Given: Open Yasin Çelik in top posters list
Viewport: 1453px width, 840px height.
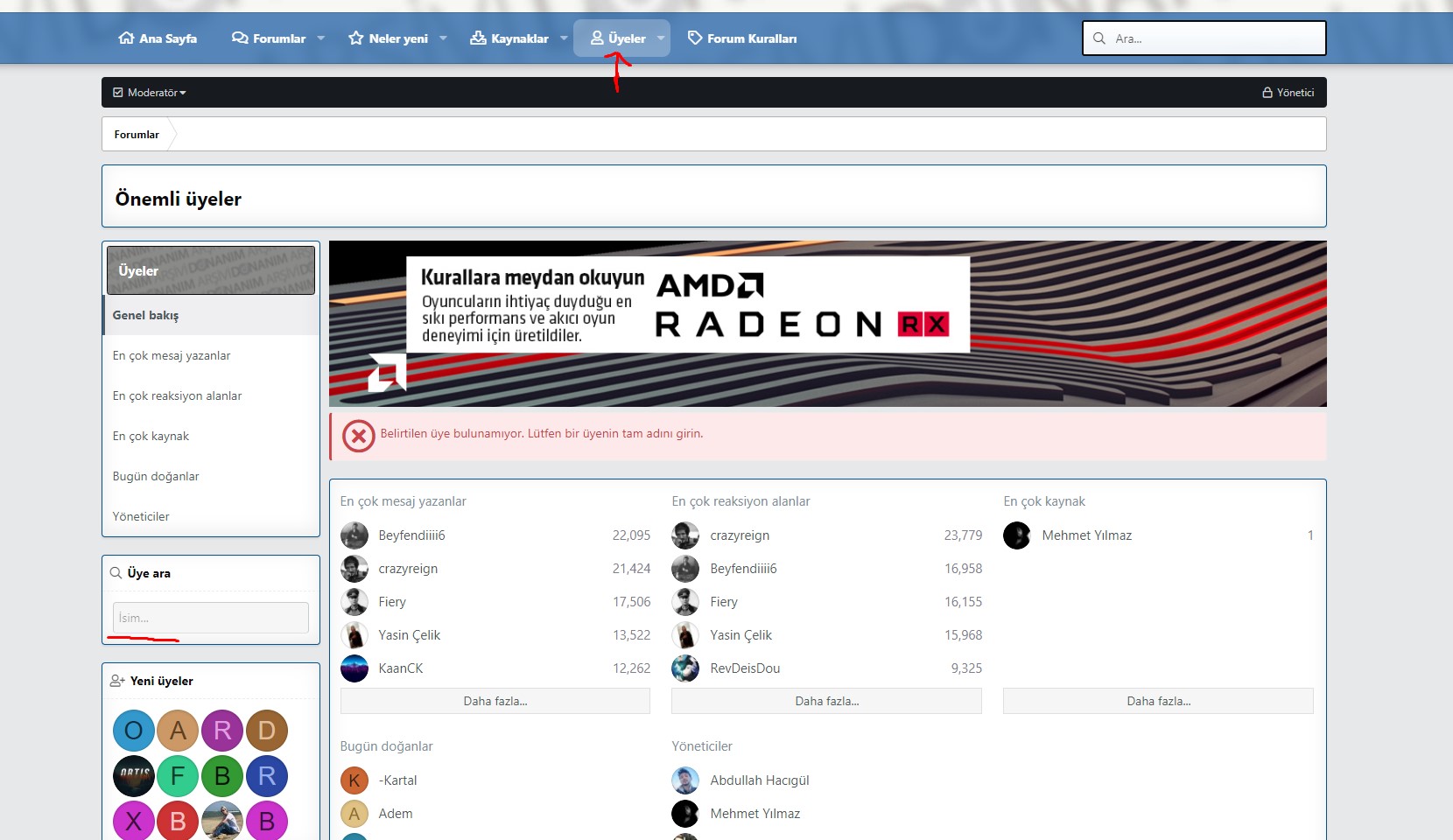Looking at the screenshot, I should [x=410, y=635].
